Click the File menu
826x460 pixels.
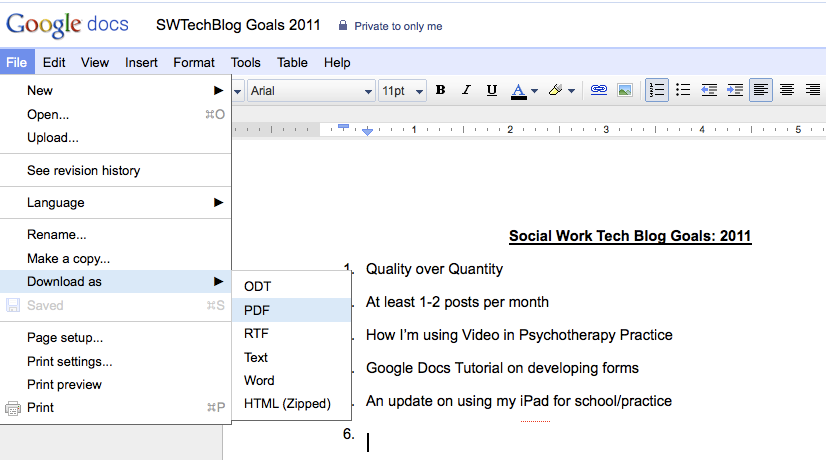17,62
